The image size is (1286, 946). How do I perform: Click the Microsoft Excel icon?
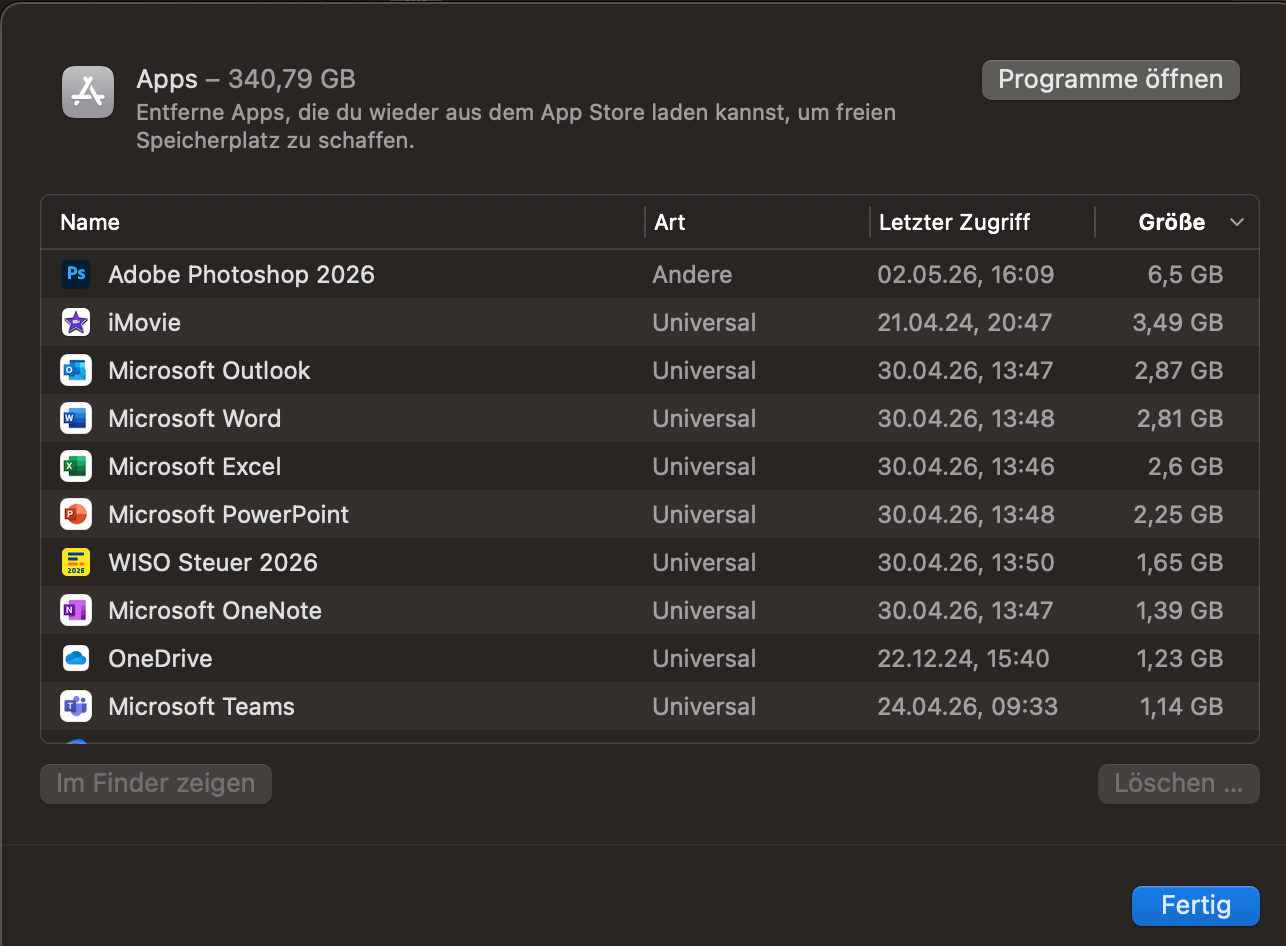pyautogui.click(x=76, y=466)
